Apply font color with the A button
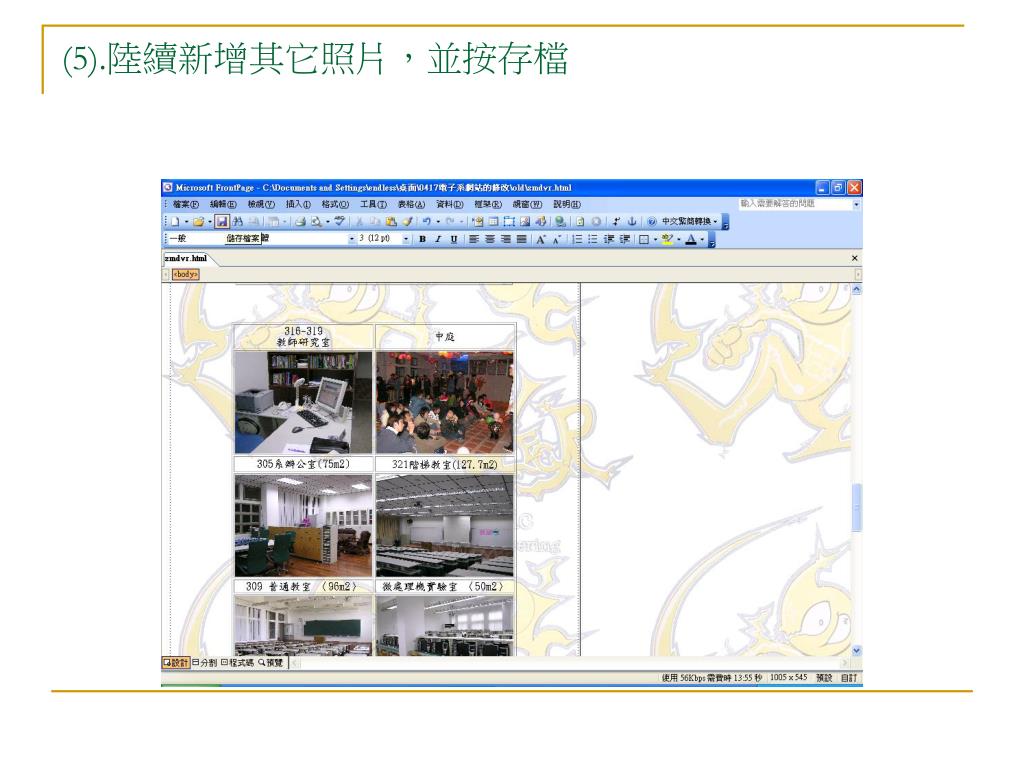 coord(691,239)
